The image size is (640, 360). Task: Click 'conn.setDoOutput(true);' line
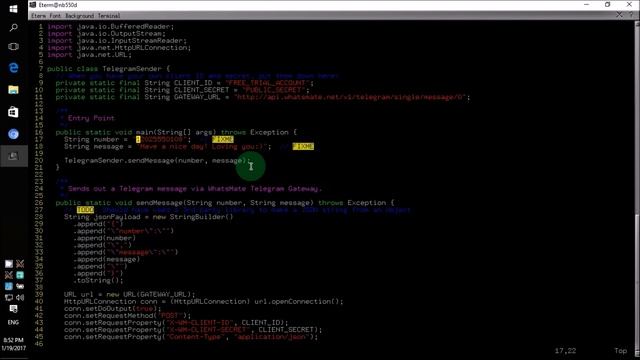click(113, 309)
